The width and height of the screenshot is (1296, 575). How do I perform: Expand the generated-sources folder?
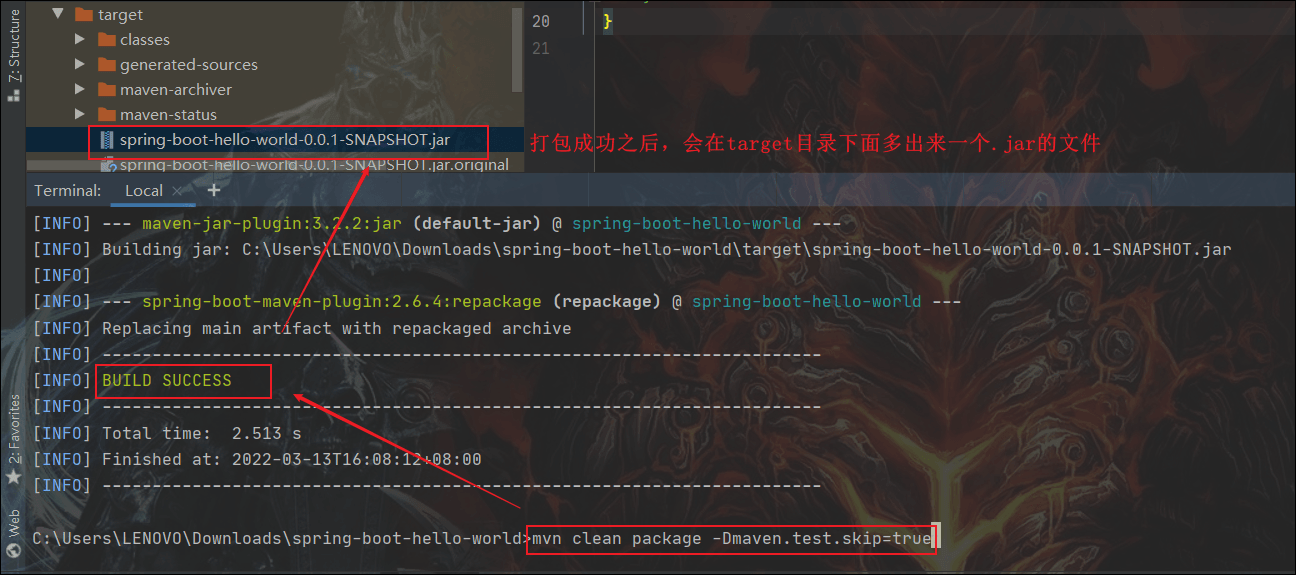click(x=80, y=64)
